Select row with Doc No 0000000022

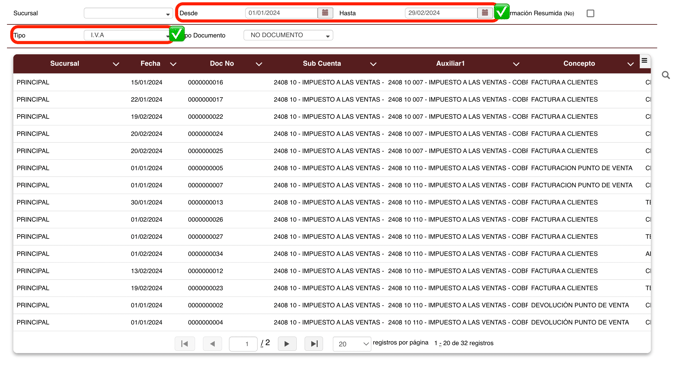(332, 117)
